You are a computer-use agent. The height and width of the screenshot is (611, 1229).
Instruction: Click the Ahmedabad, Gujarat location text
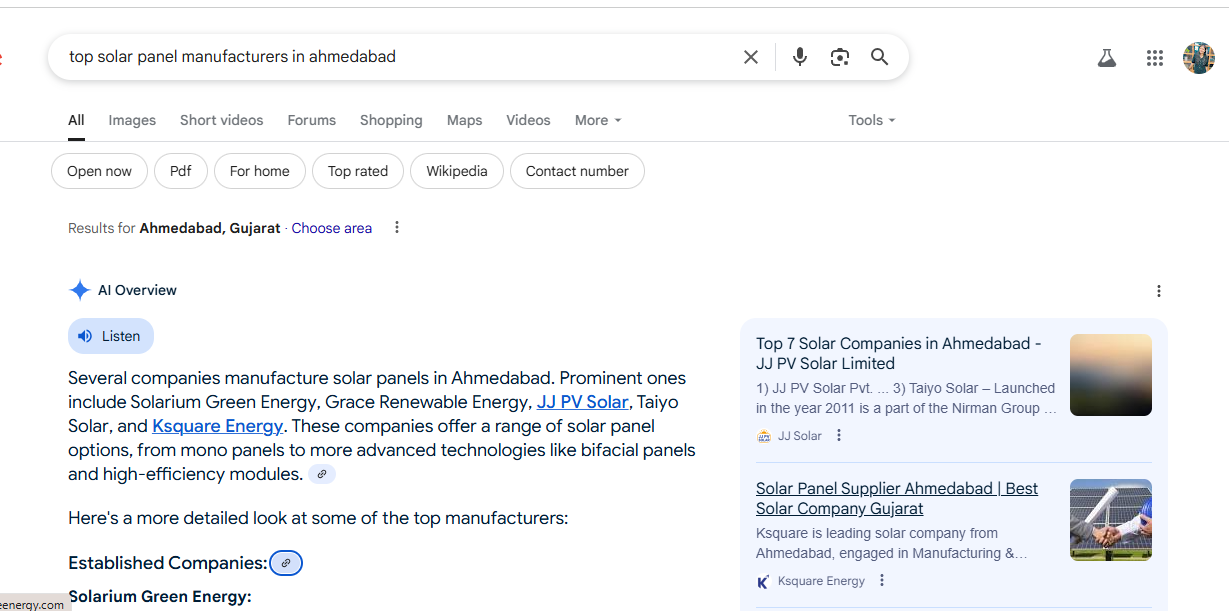click(210, 228)
